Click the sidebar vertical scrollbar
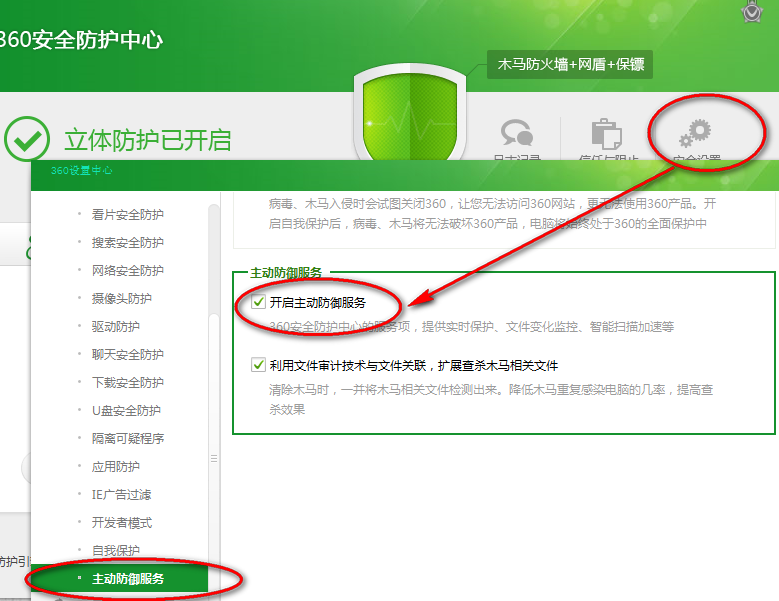The width and height of the screenshot is (779, 601). click(213, 400)
